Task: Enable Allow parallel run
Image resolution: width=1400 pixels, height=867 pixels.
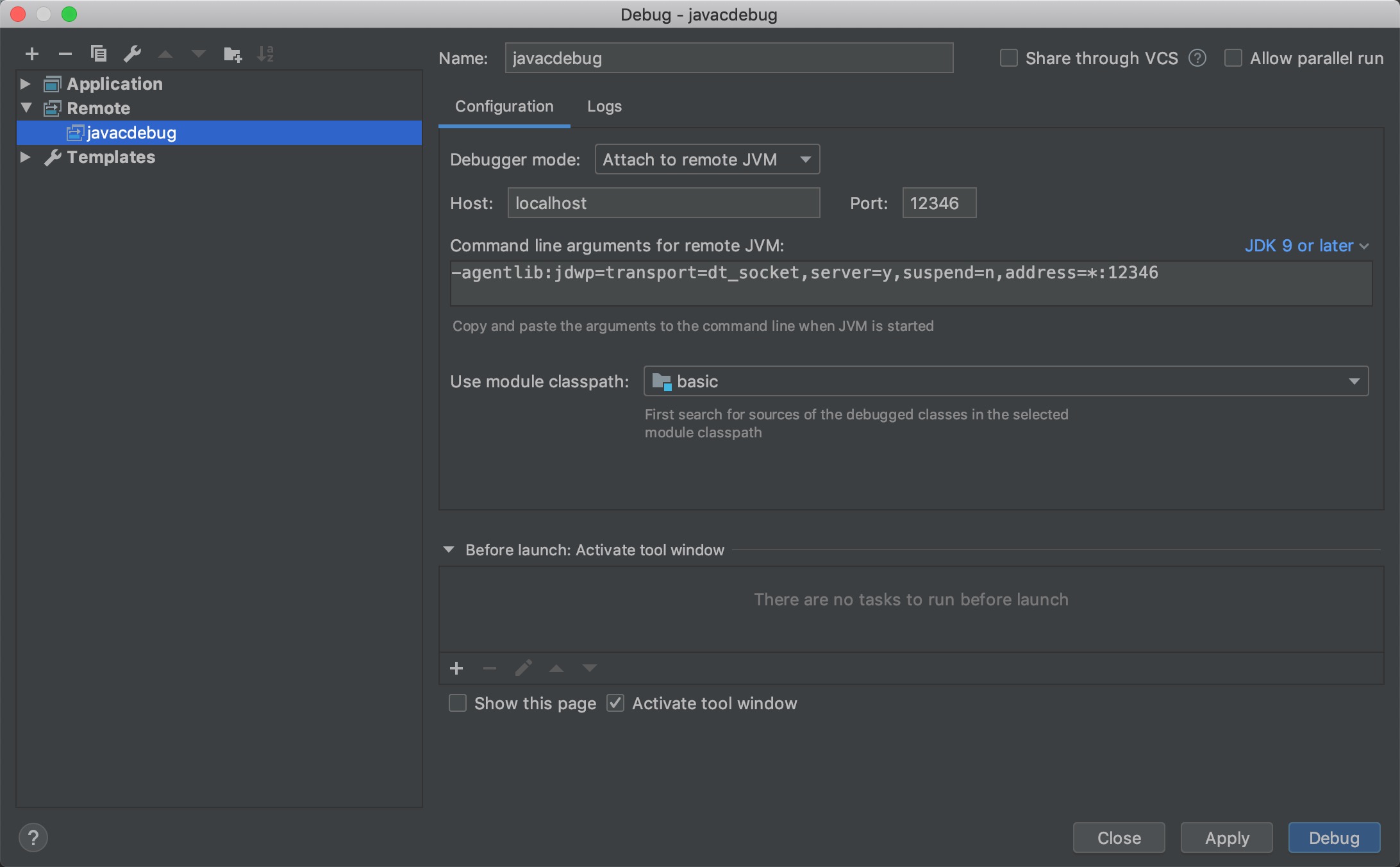Action: coord(1233,58)
